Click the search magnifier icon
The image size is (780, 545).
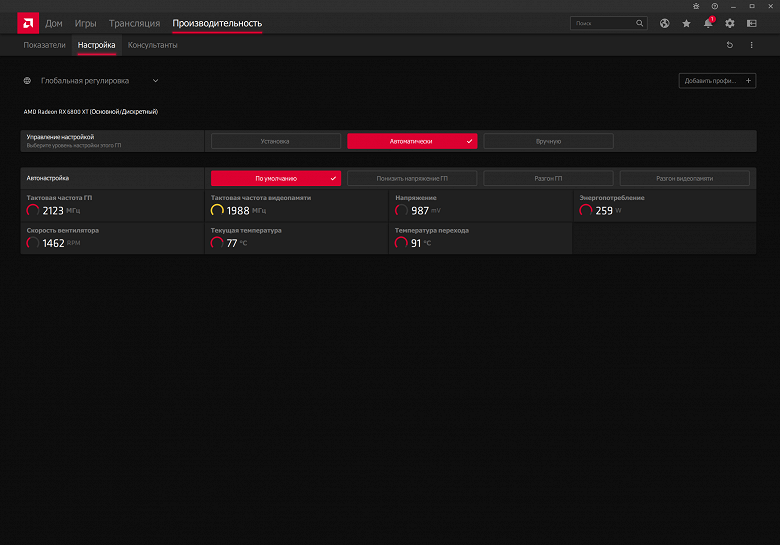pos(640,23)
